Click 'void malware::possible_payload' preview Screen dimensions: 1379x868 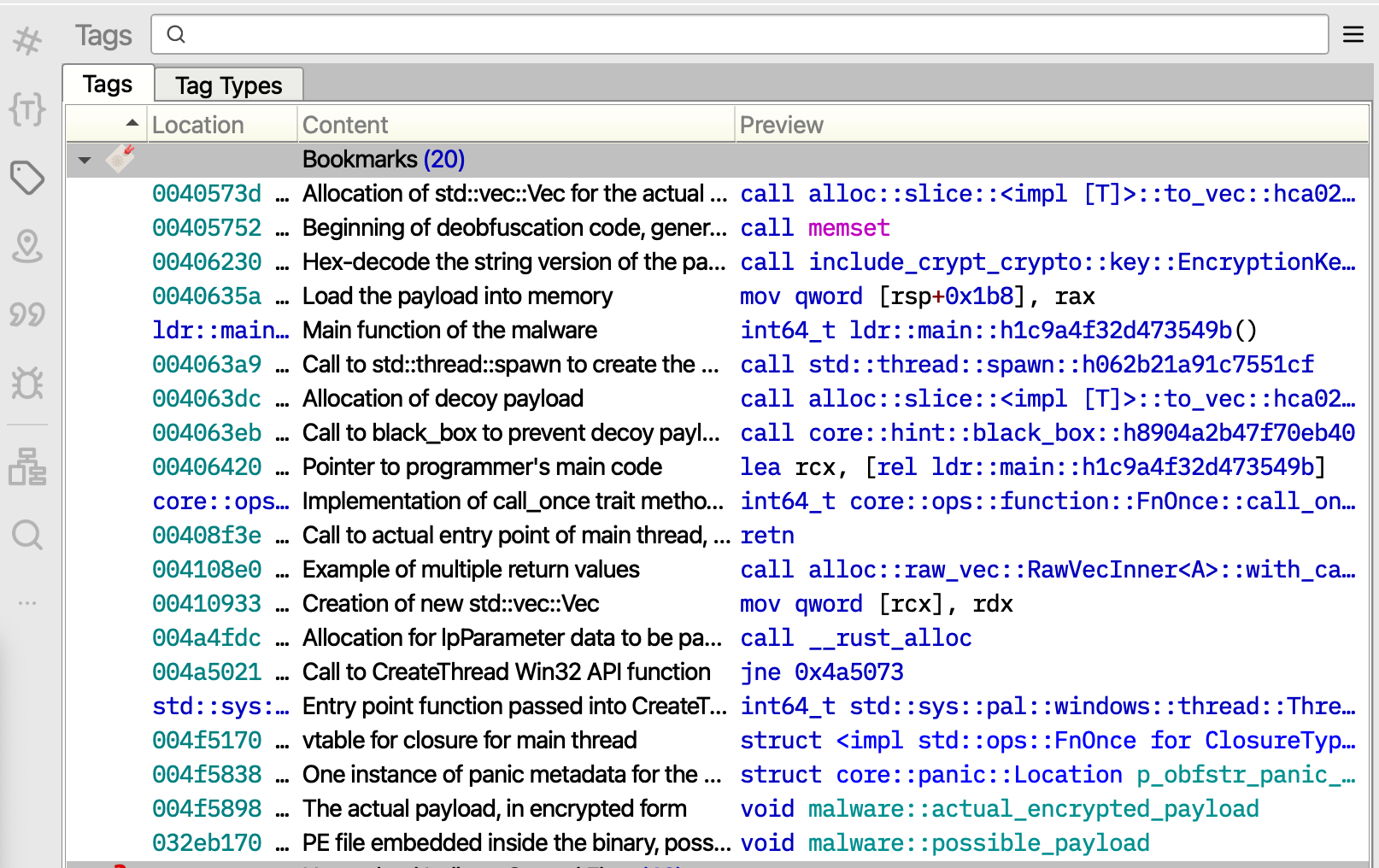point(945,843)
